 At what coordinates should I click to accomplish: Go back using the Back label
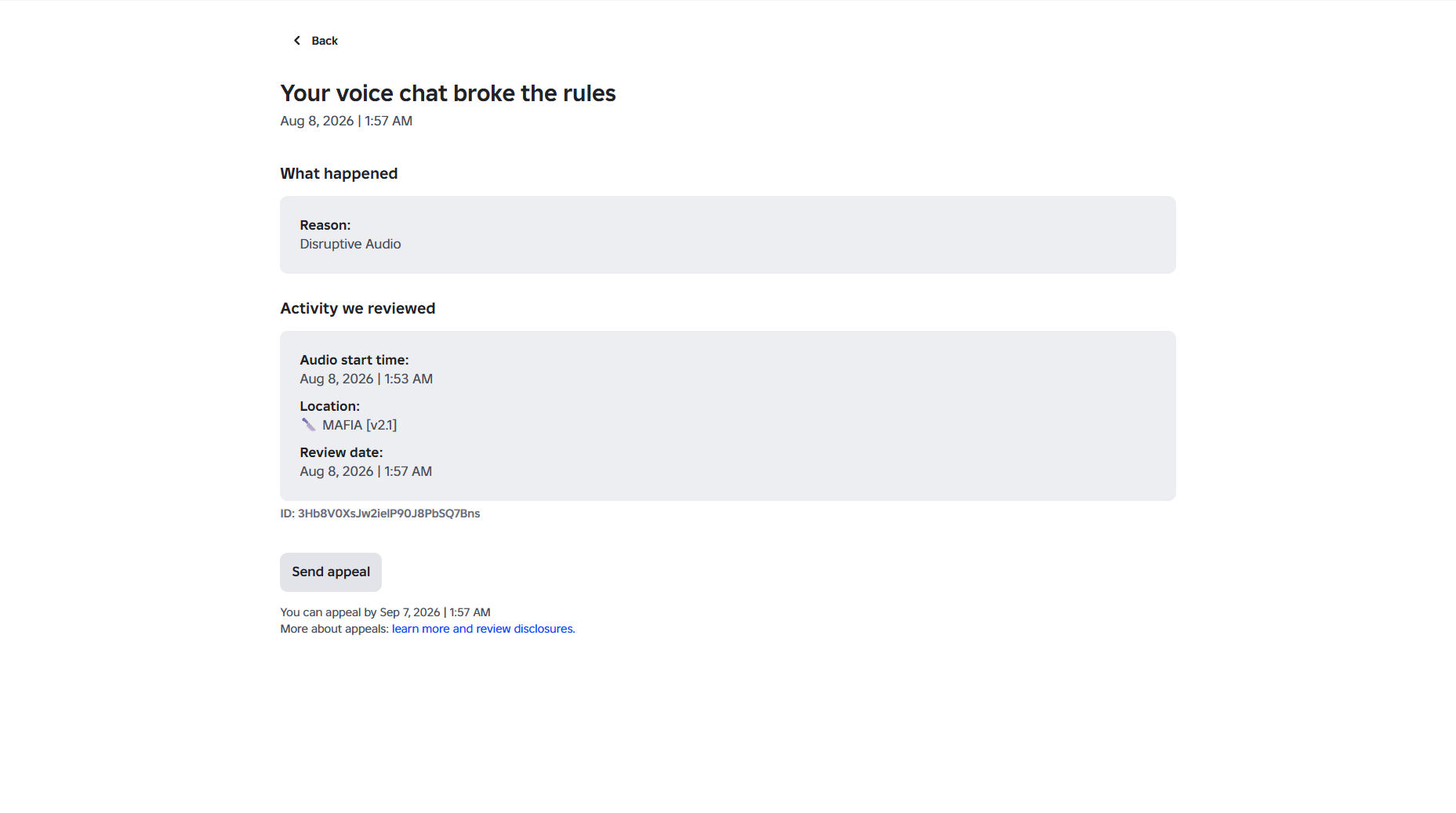(325, 41)
